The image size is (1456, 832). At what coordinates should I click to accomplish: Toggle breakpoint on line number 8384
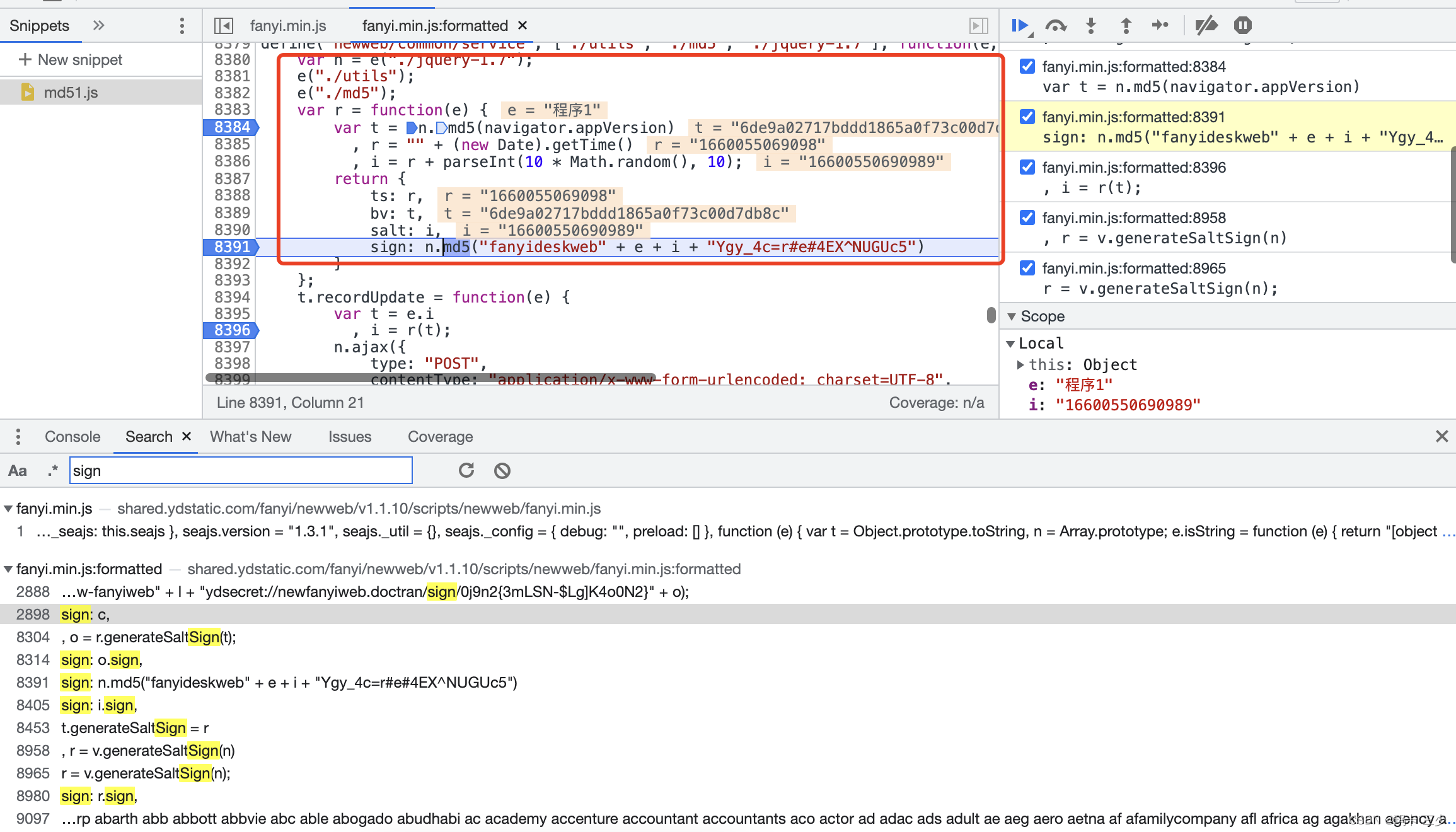coord(232,127)
